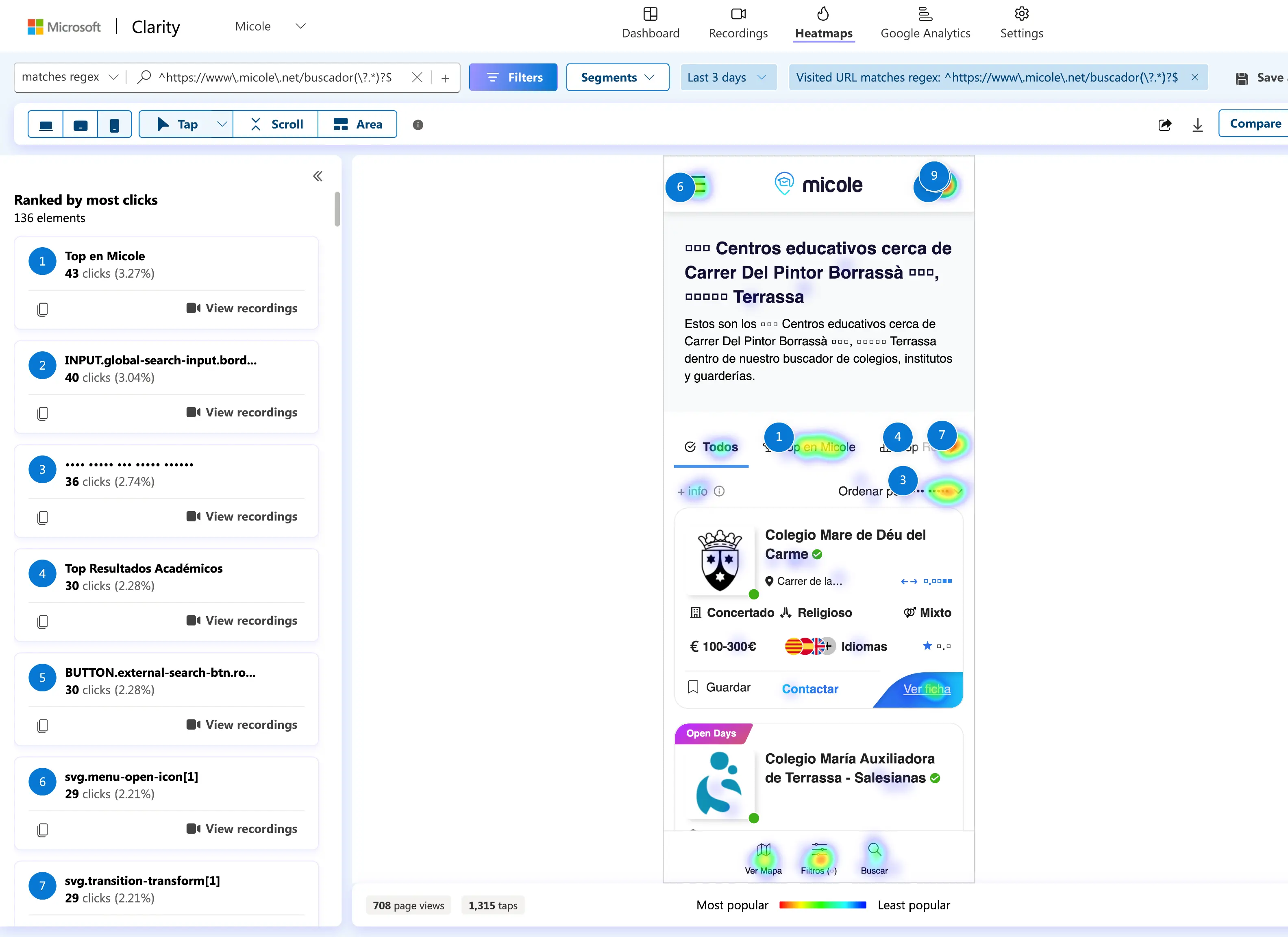Go to the Dashboard tab

point(650,23)
